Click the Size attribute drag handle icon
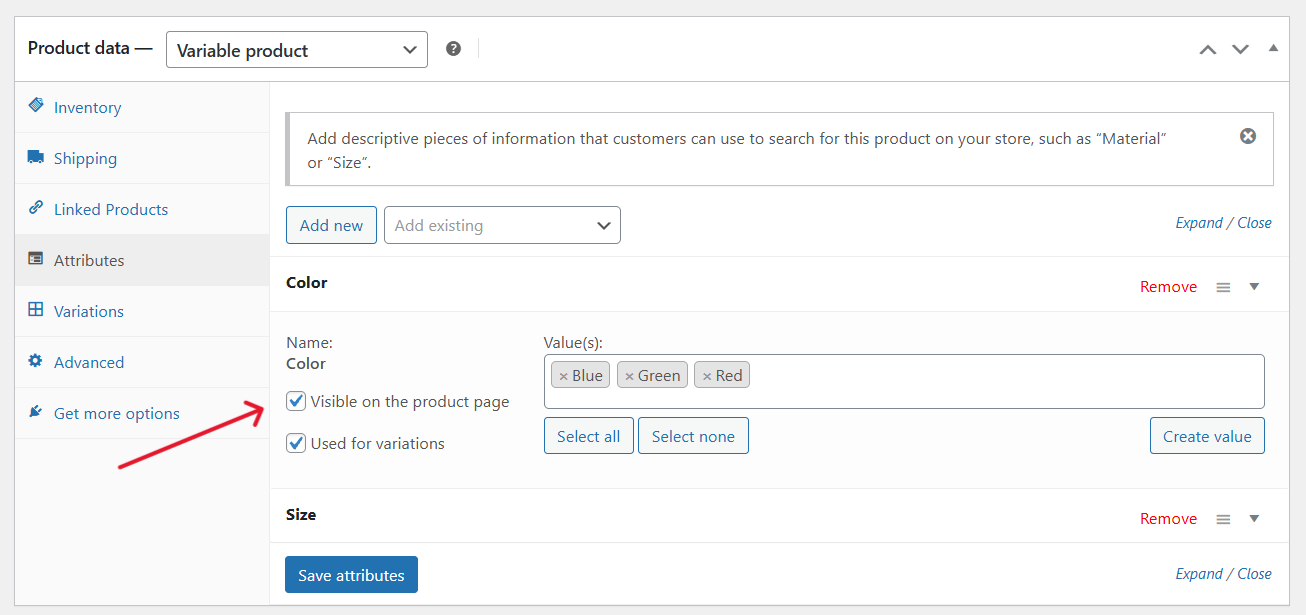The height and width of the screenshot is (615, 1306). pos(1222,518)
